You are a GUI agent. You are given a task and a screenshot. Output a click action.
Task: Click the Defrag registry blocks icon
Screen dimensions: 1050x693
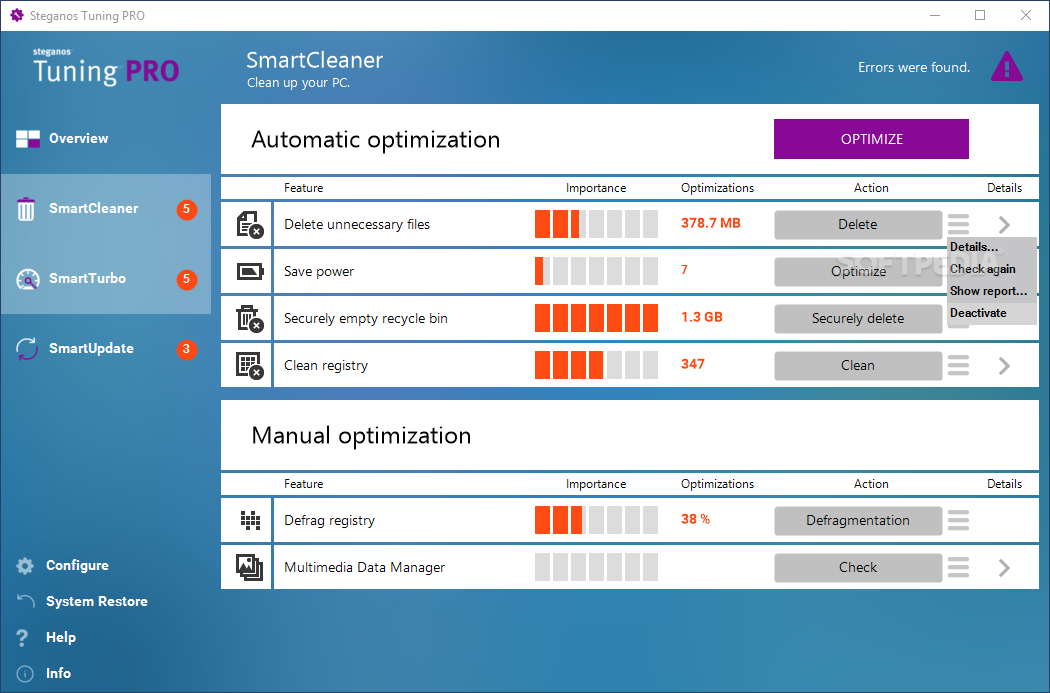pos(250,520)
